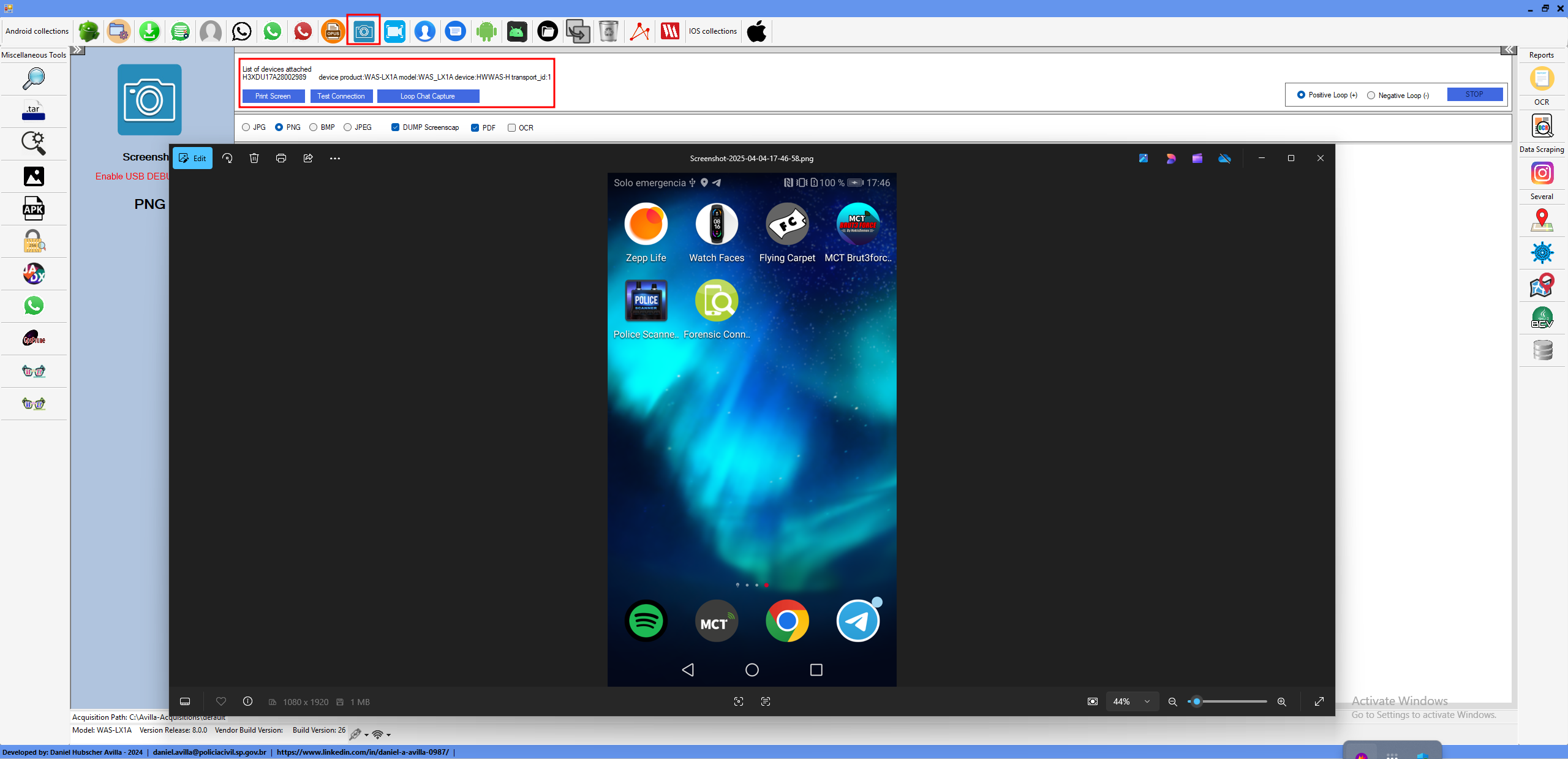Click the recycle bin trash icon

pyautogui.click(x=608, y=31)
